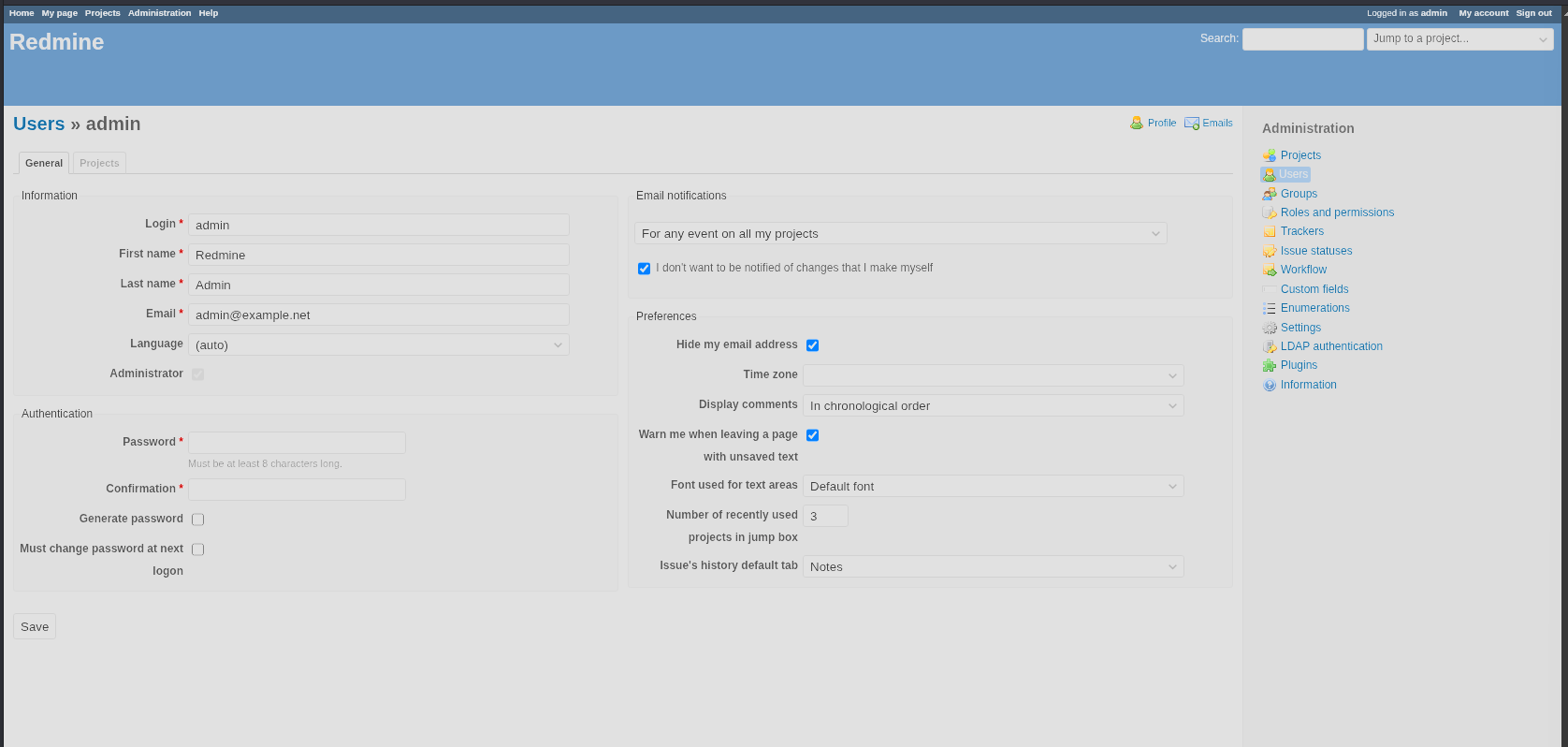Viewport: 1568px width, 747px height.
Task: Enable the Generate password checkbox
Action: pyautogui.click(x=197, y=520)
